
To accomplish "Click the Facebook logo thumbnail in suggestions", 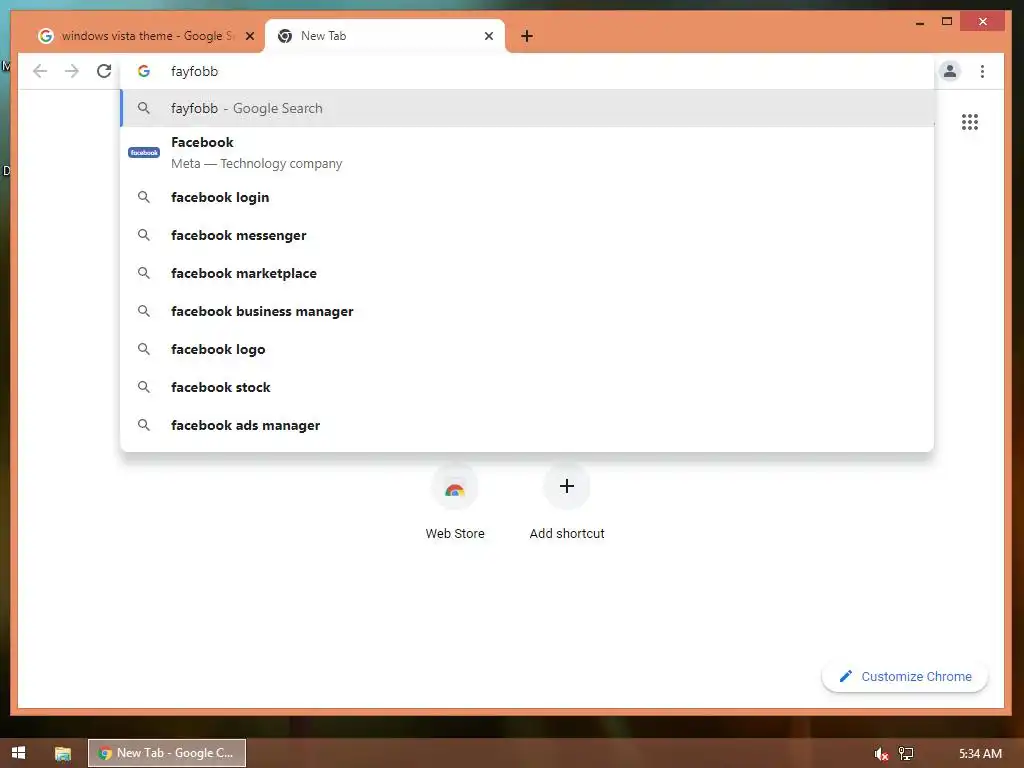I will (144, 152).
